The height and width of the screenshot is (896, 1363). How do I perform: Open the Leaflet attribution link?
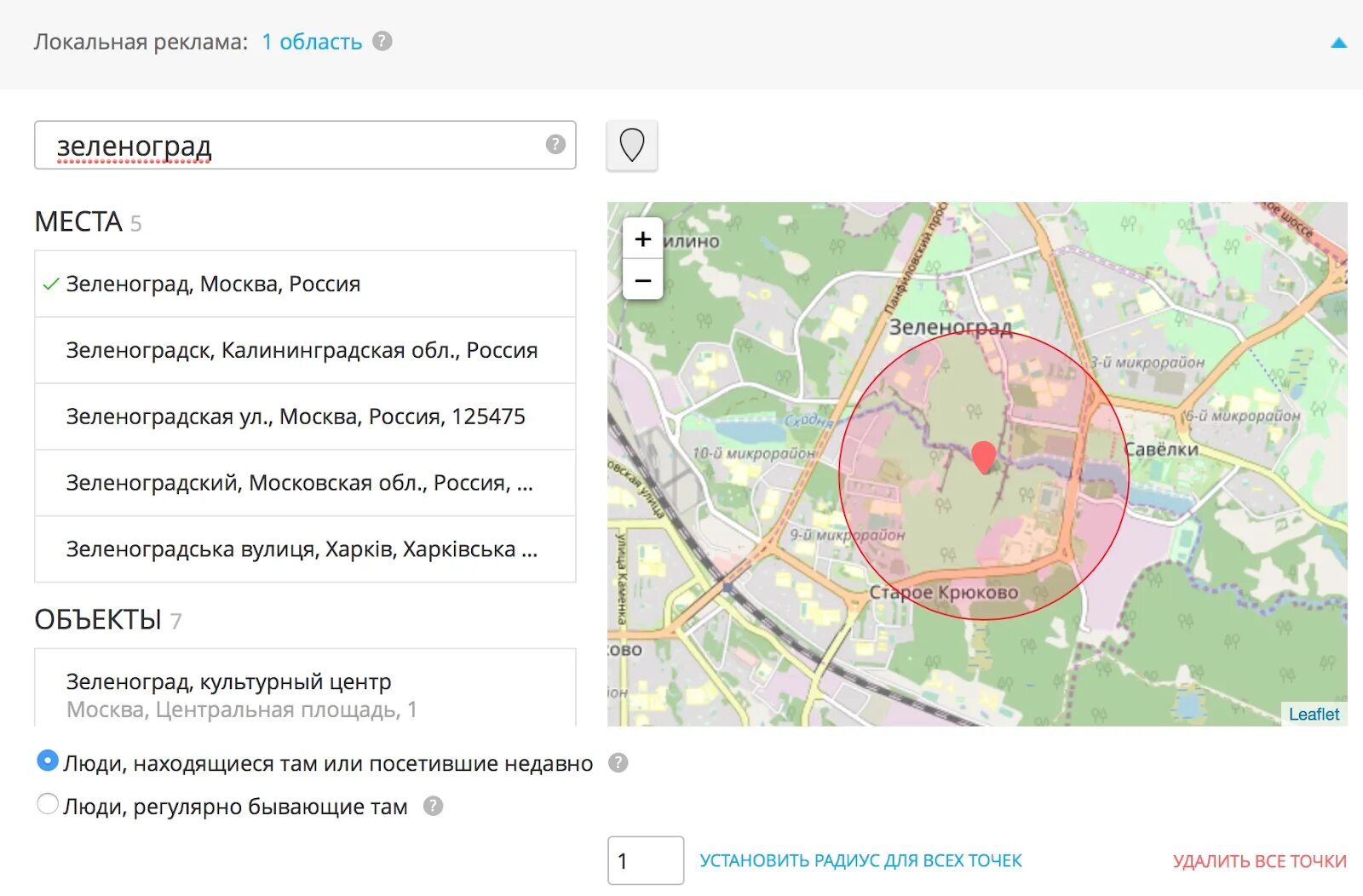1314,715
